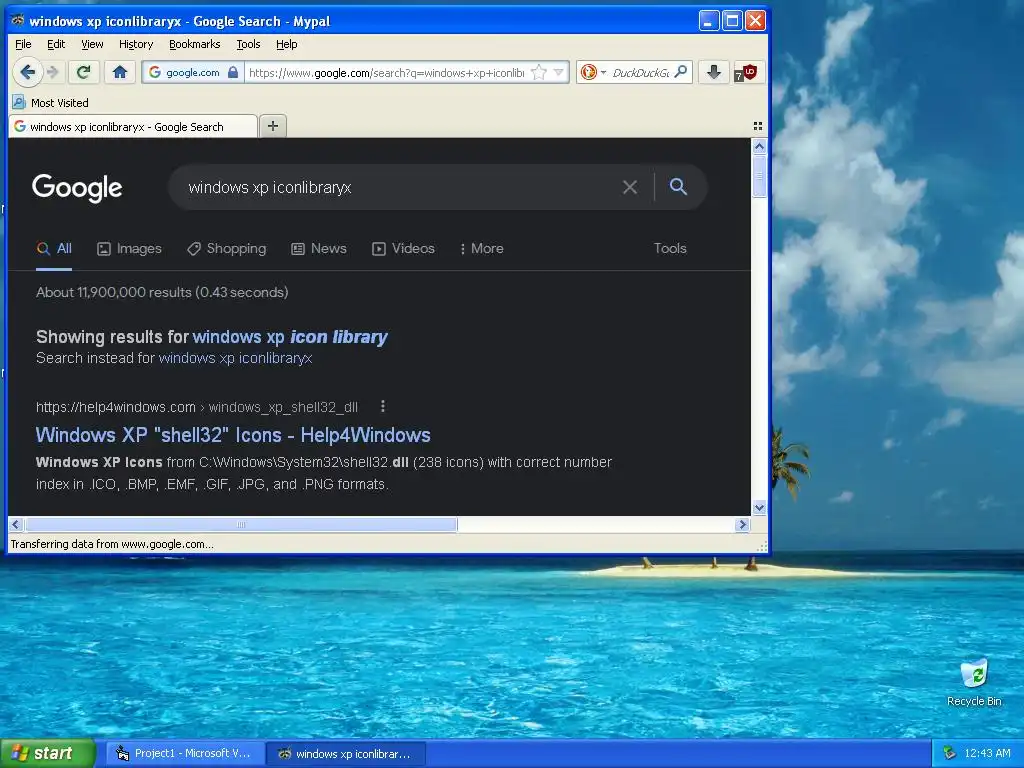This screenshot has height=768, width=1024.
Task: Click the vertical scrollbar up arrow
Action: pyautogui.click(x=759, y=146)
